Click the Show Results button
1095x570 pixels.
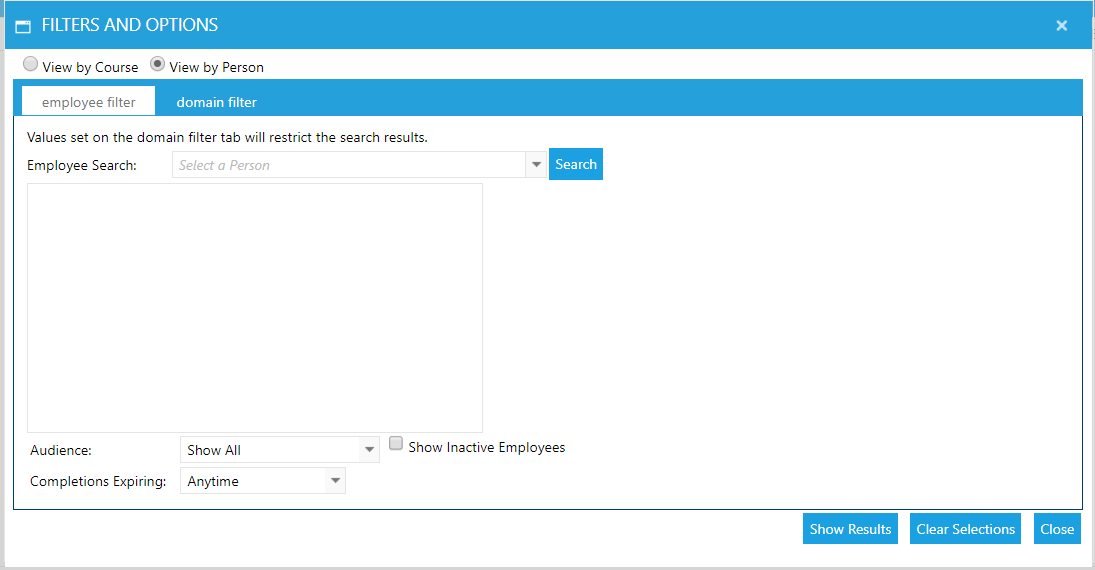pyautogui.click(x=850, y=529)
